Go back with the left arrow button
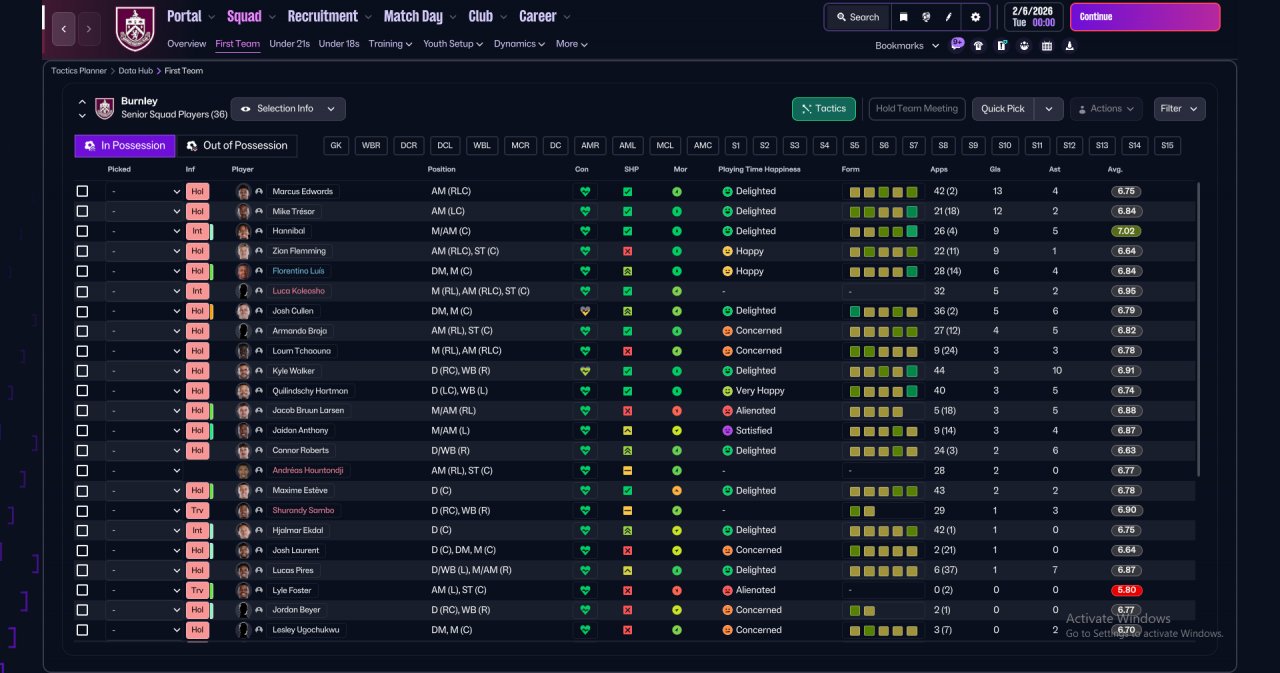 63,29
